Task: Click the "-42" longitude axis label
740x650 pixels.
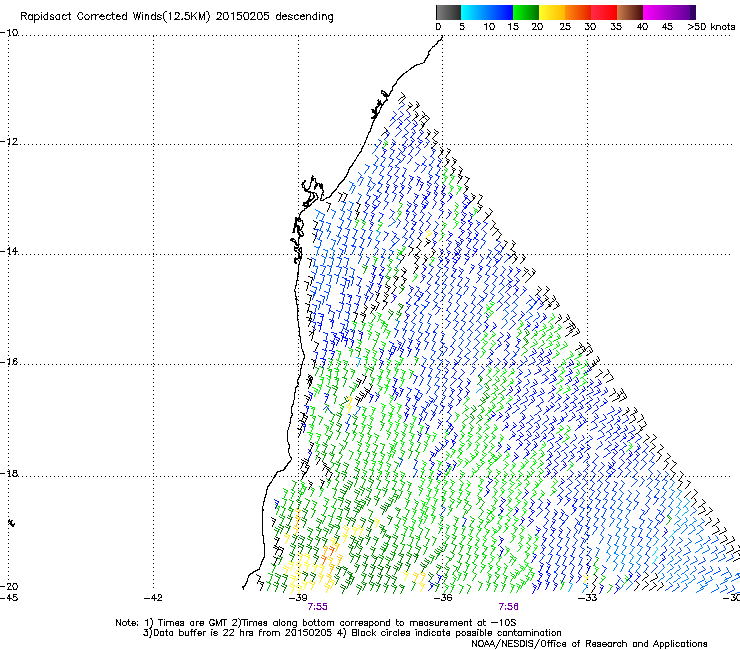Action: click(x=153, y=598)
